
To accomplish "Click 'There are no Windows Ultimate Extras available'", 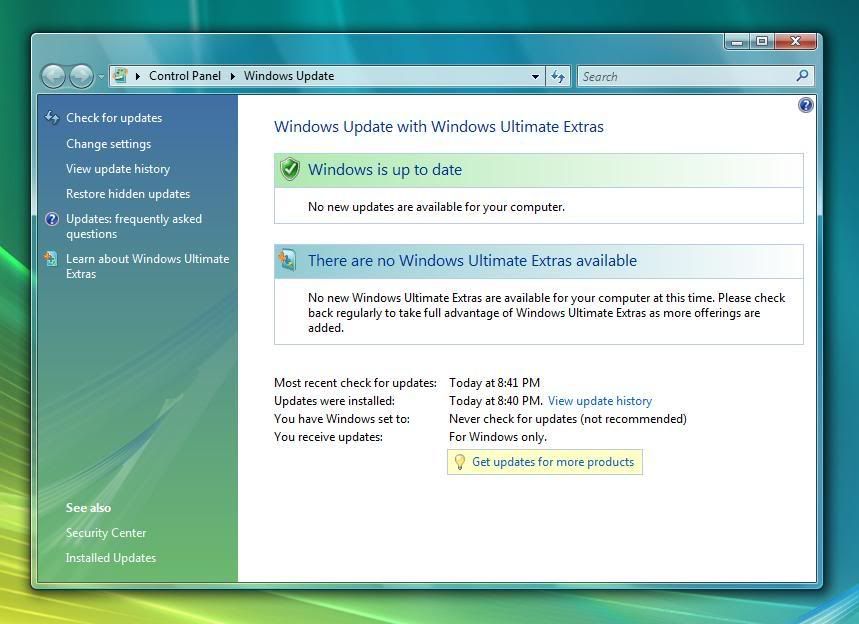I will [x=472, y=261].
